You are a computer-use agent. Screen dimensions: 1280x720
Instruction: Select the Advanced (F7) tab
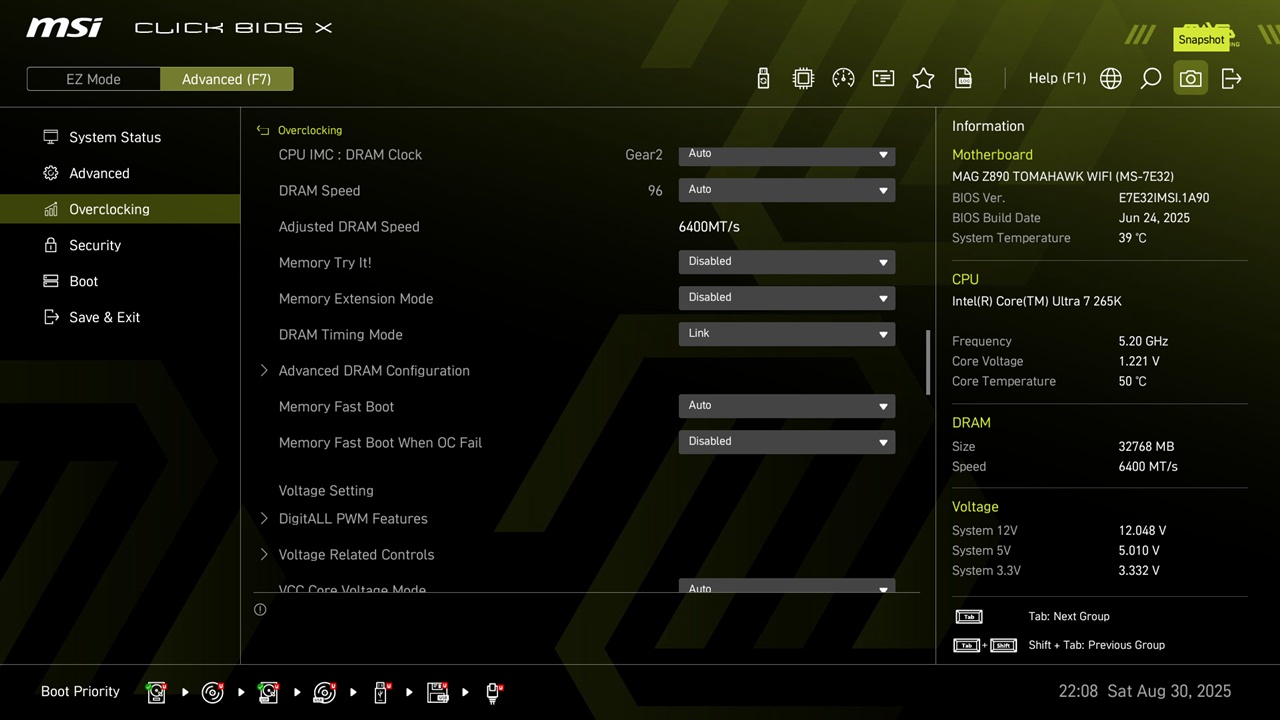click(227, 79)
